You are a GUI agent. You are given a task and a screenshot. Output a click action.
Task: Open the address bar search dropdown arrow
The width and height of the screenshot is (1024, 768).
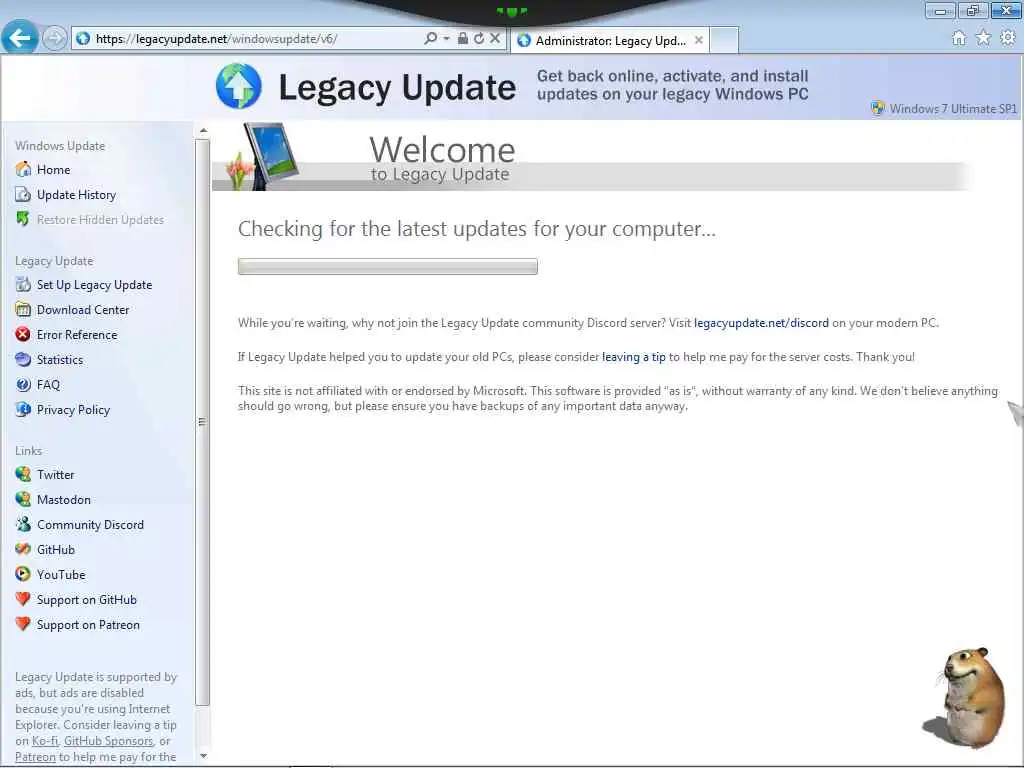(447, 39)
